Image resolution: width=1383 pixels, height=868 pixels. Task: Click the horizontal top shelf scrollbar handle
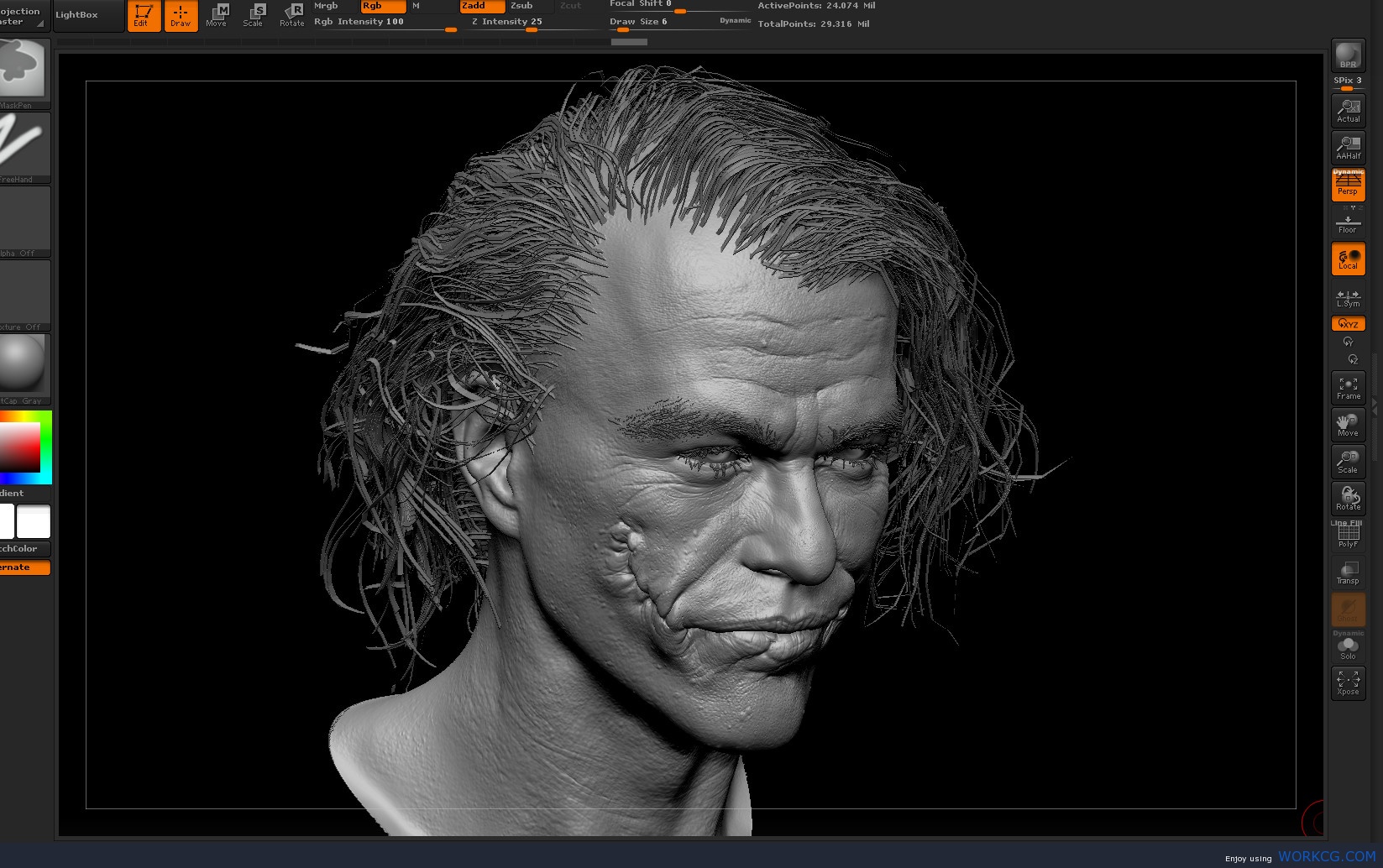(629, 41)
